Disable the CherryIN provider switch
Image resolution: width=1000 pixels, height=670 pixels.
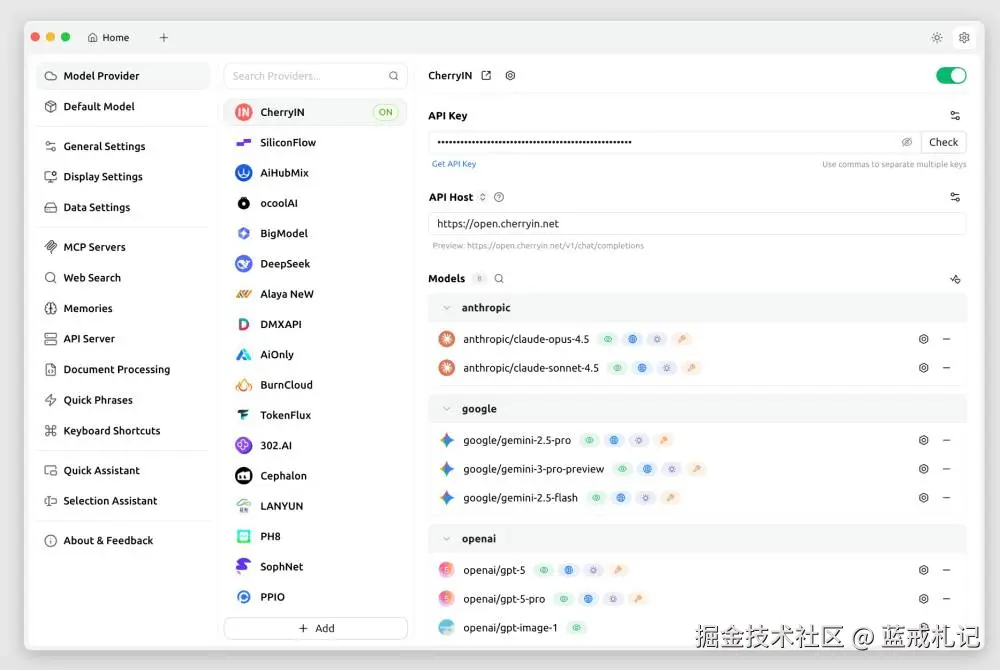951,75
